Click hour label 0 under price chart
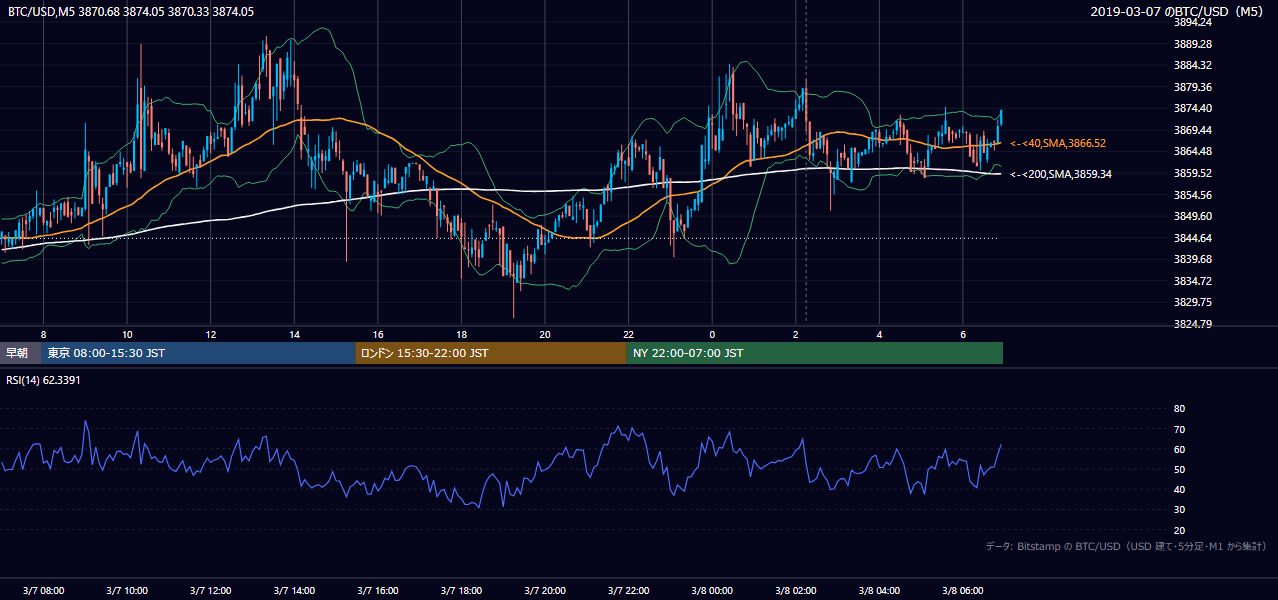The width and height of the screenshot is (1278, 600). (712, 334)
